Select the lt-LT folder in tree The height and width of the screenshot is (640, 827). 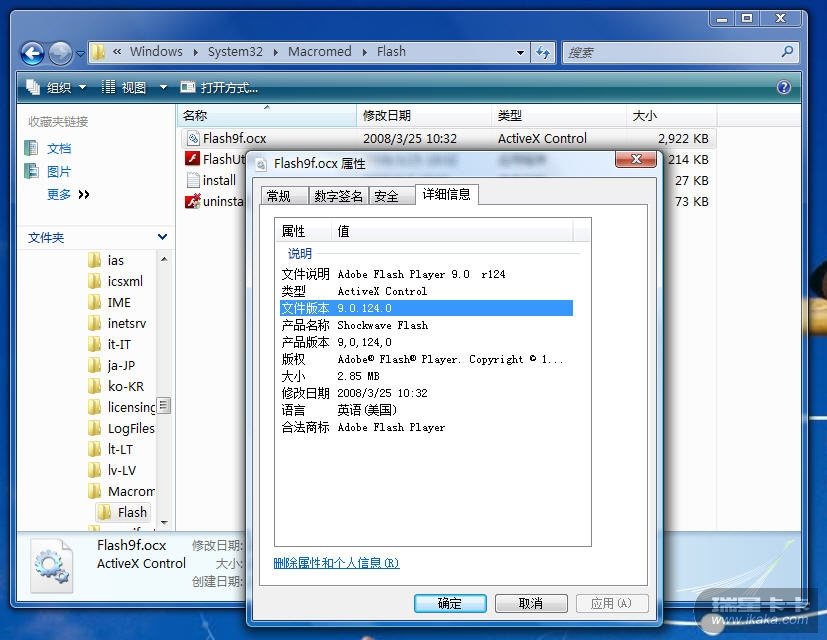click(x=120, y=449)
